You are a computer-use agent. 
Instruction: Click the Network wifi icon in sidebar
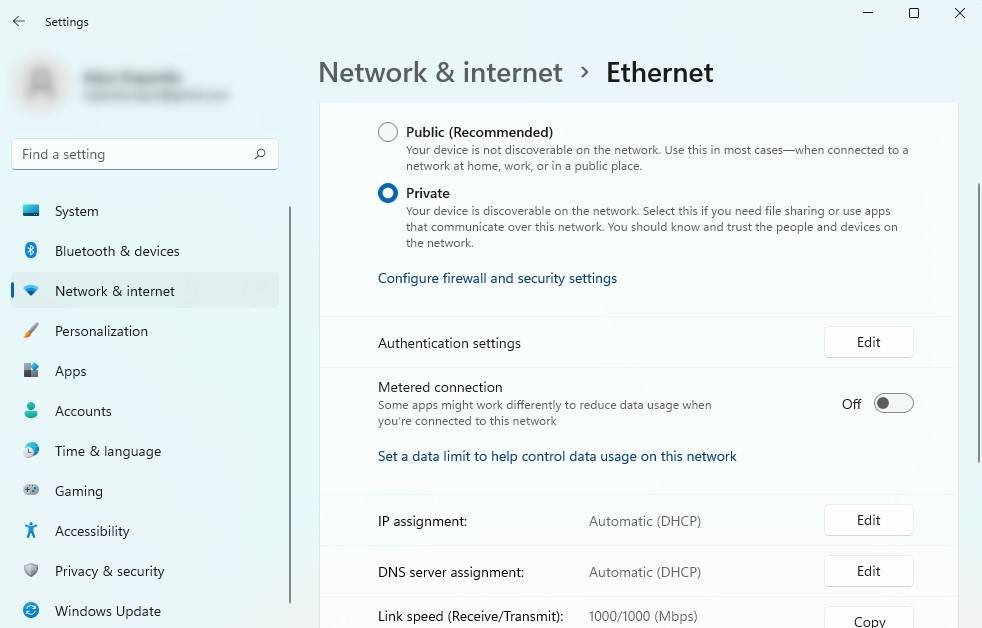coord(31,291)
